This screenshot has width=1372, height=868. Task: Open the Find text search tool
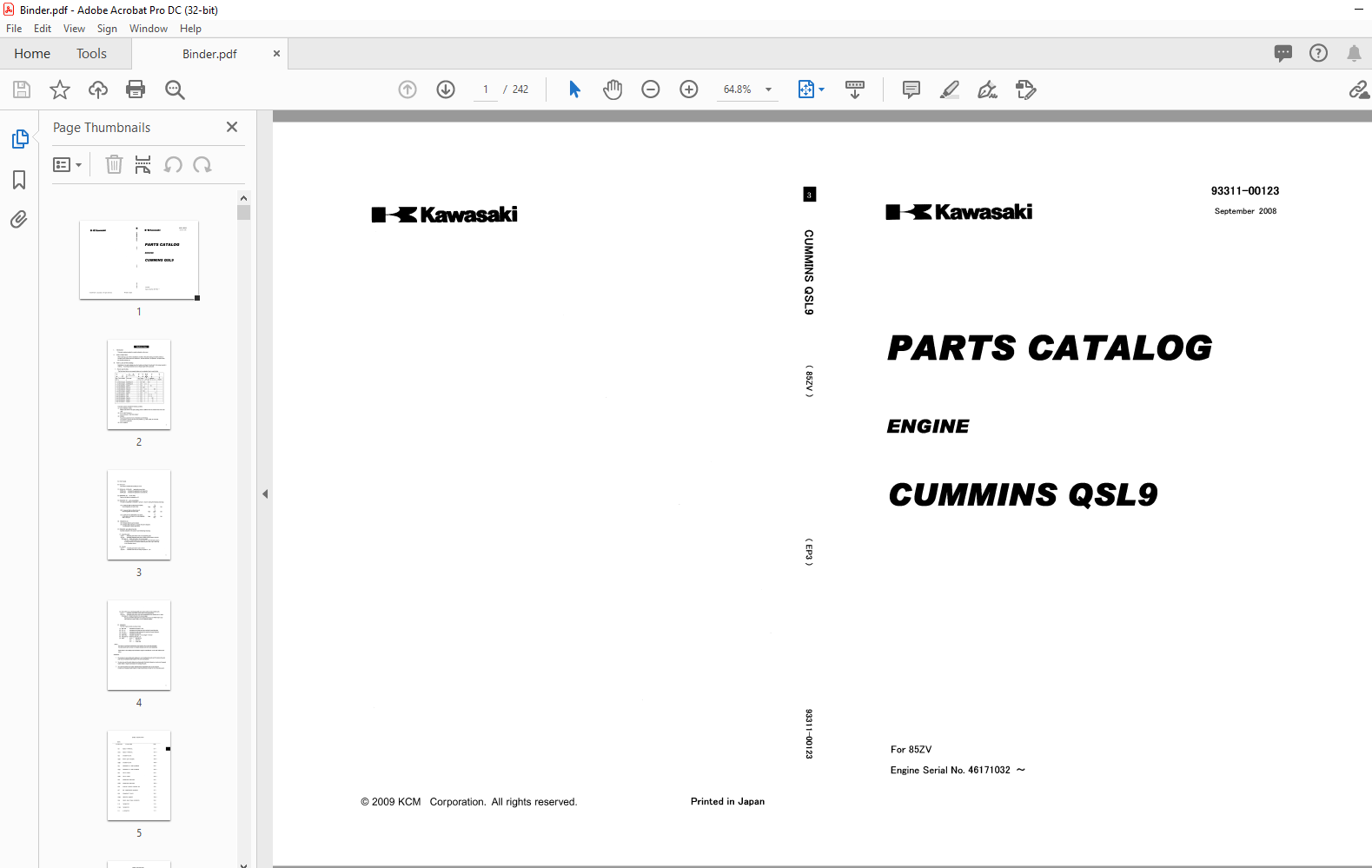(175, 89)
